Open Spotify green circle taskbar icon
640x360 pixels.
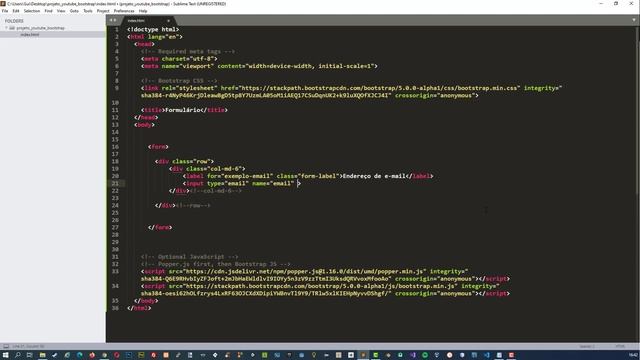425,355
